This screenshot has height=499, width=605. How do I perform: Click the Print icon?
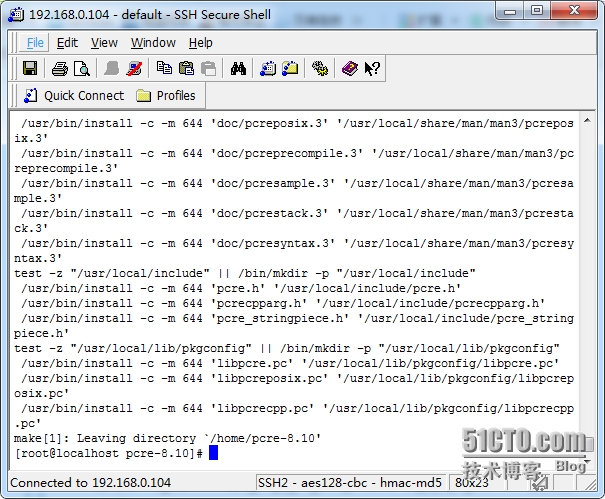click(60, 69)
